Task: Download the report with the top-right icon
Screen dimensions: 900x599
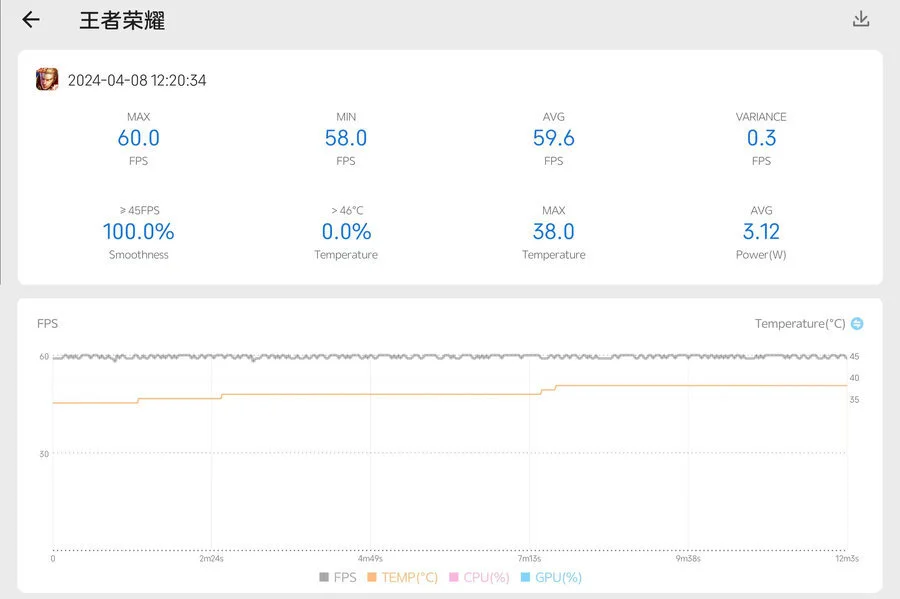Action: point(860,19)
